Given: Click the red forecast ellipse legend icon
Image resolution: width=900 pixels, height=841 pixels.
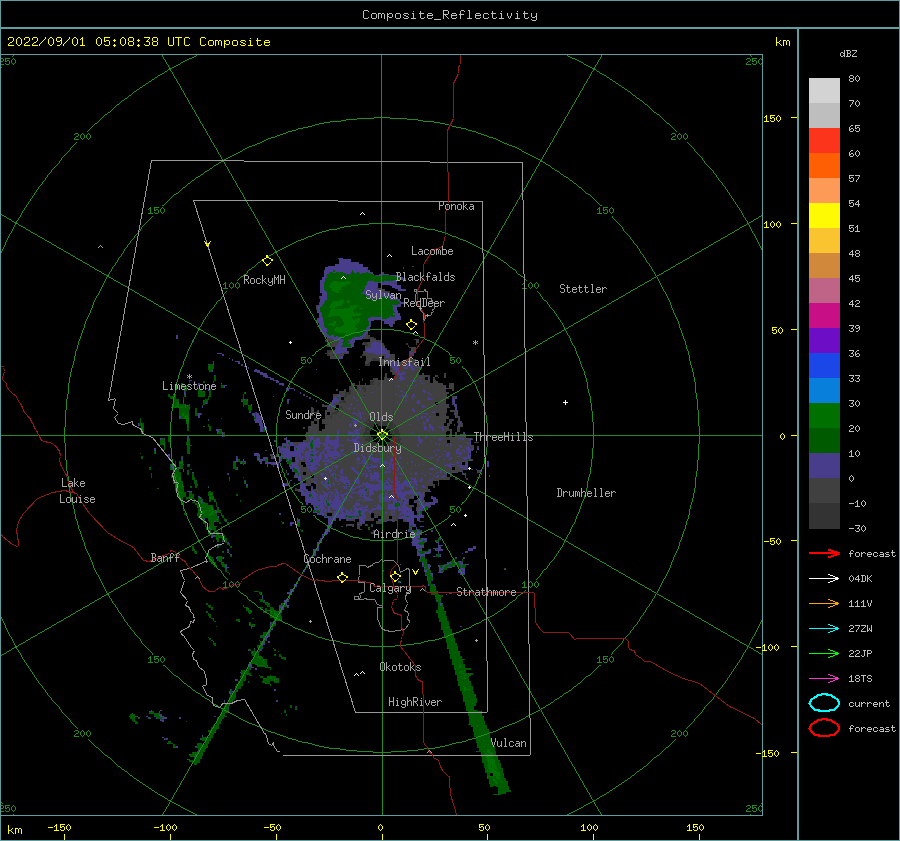Looking at the screenshot, I should point(824,728).
